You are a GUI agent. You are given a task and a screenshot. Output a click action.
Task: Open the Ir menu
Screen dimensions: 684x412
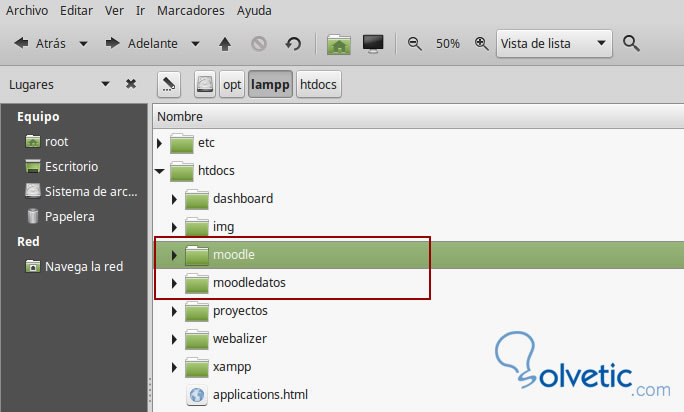140,10
